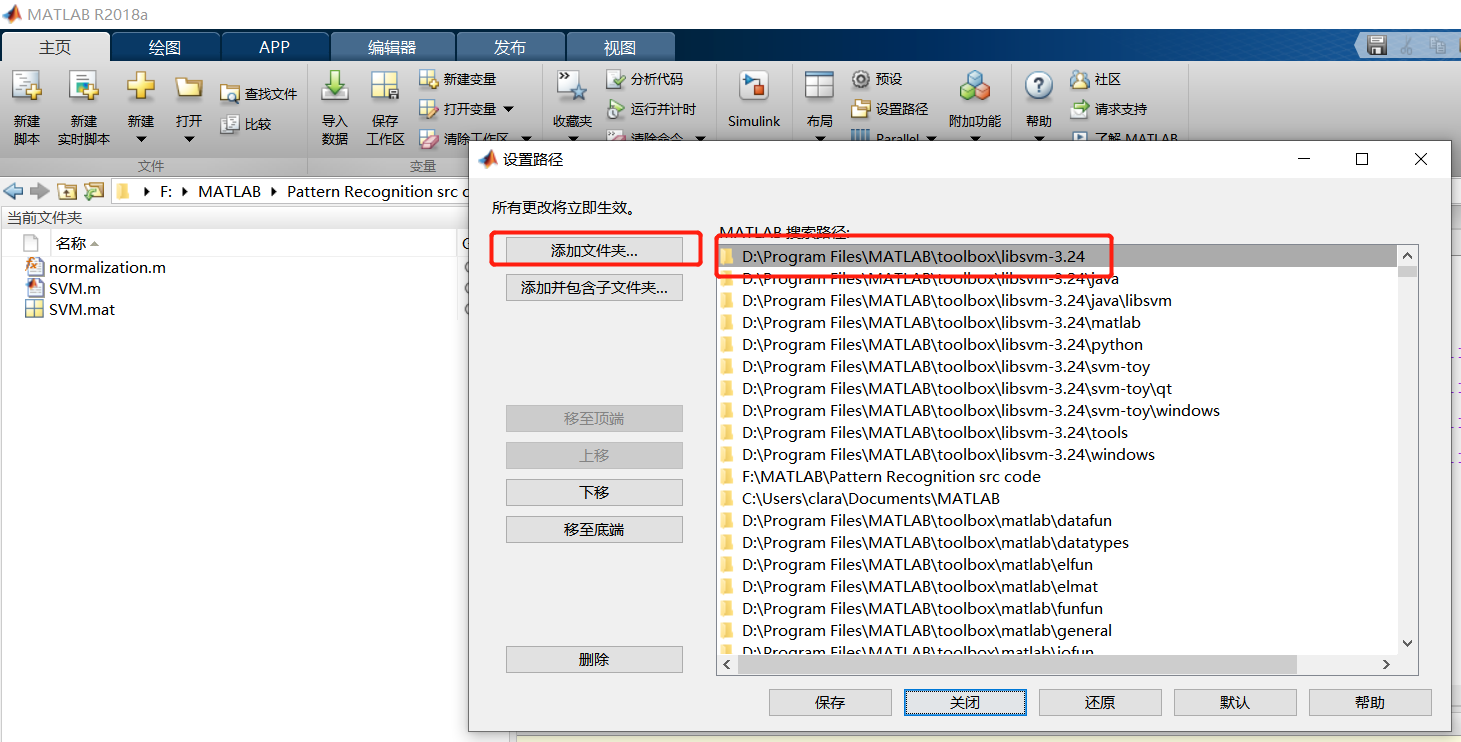This screenshot has height=742, width=1461.
Task: Create a 新建变量 new variable
Action: click(457, 79)
